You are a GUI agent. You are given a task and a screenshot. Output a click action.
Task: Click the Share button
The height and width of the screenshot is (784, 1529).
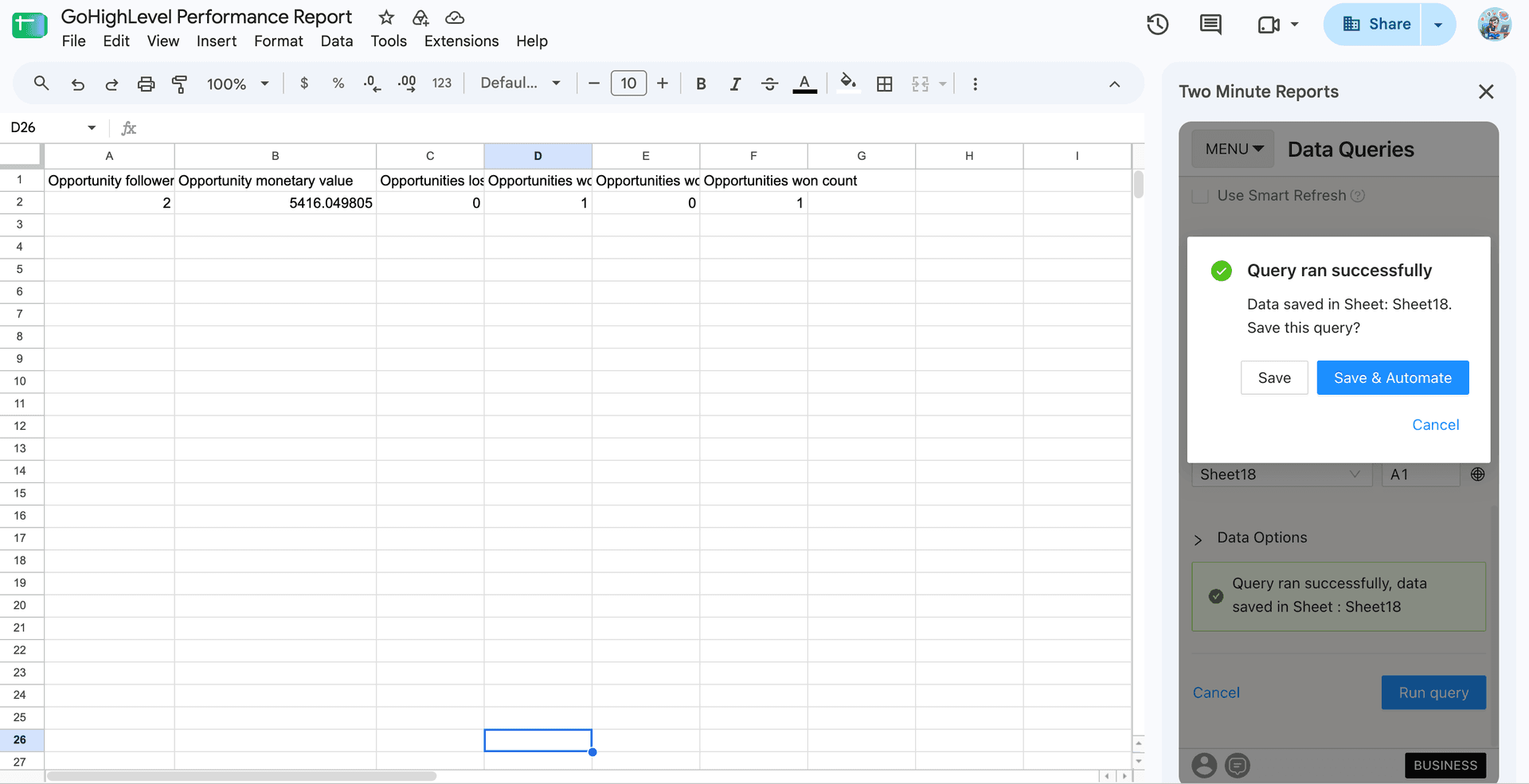[x=1372, y=24]
